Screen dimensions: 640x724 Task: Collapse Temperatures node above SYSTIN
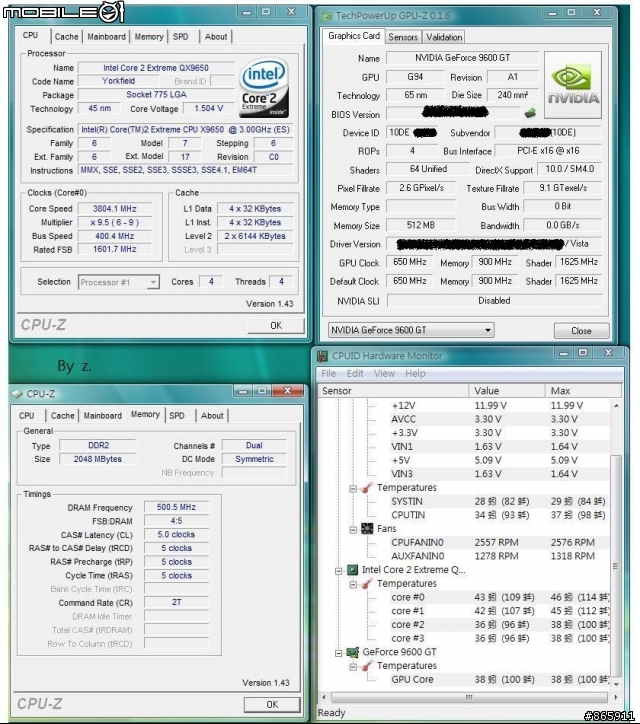[x=353, y=489]
